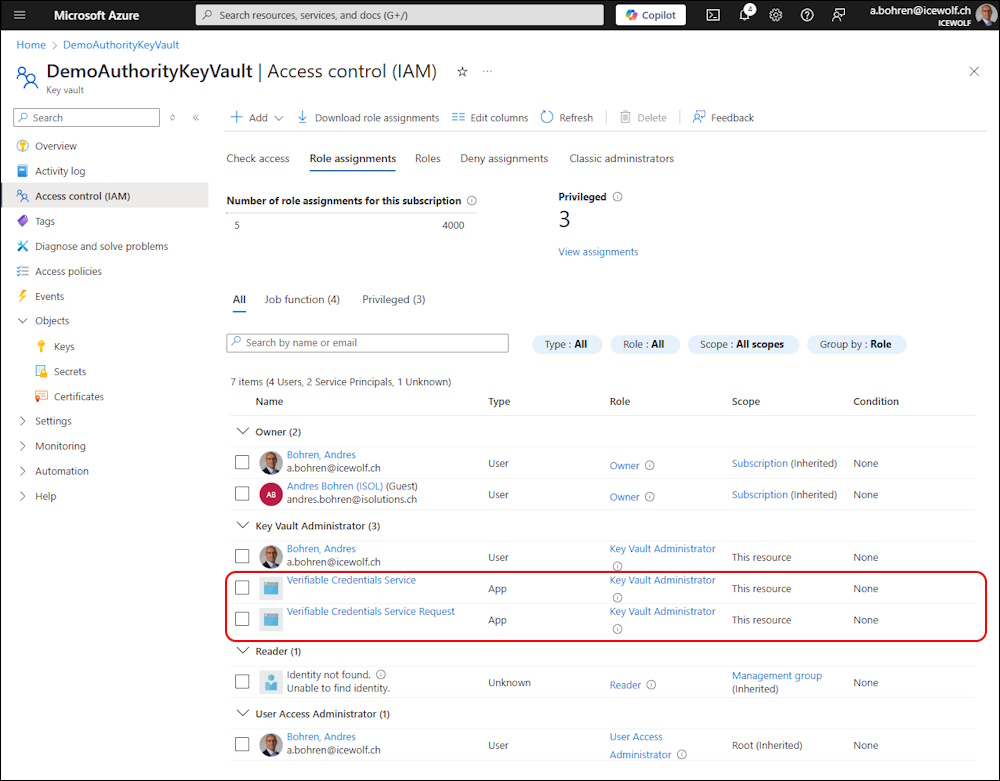Open the Type : All filter
This screenshot has height=781, width=1000.
coord(566,344)
